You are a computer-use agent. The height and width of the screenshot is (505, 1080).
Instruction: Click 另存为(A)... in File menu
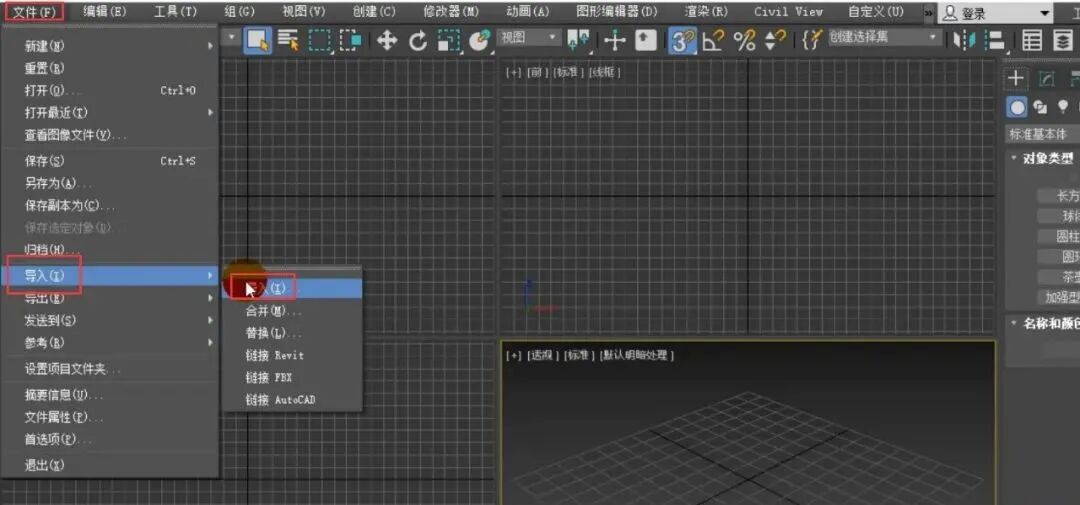coord(110,183)
